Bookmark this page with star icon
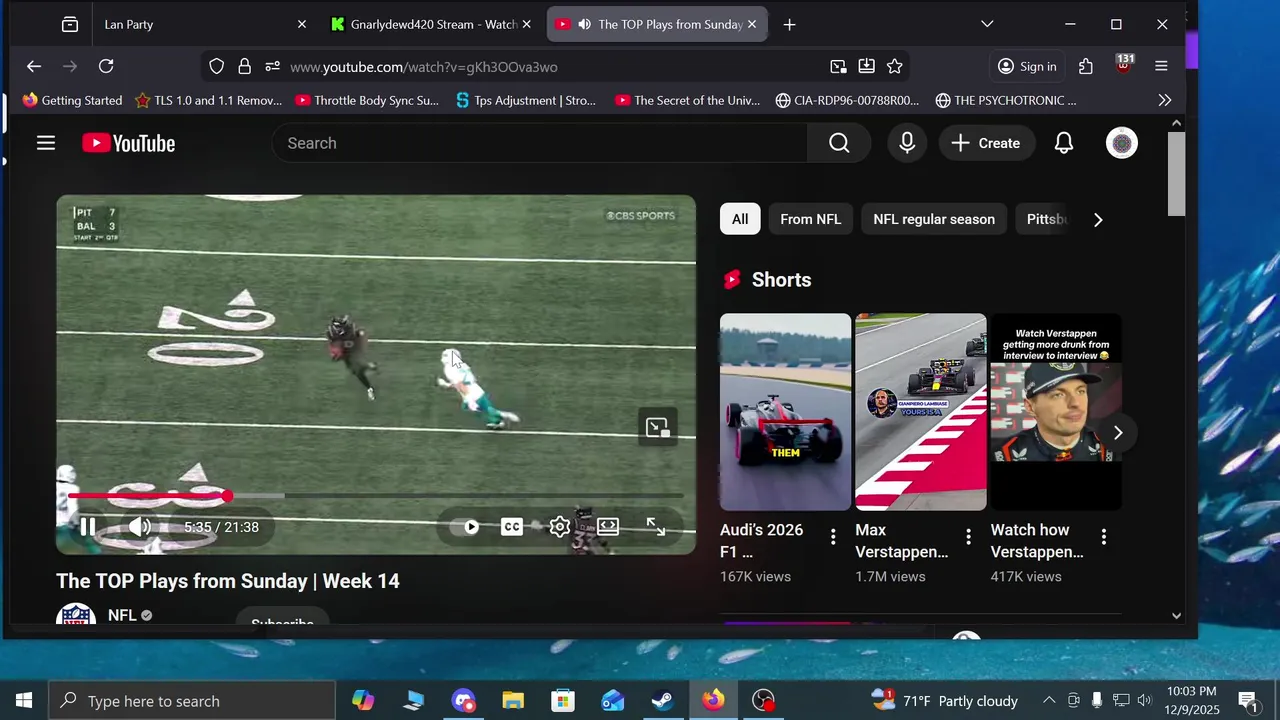This screenshot has height=720, width=1280. [x=895, y=66]
